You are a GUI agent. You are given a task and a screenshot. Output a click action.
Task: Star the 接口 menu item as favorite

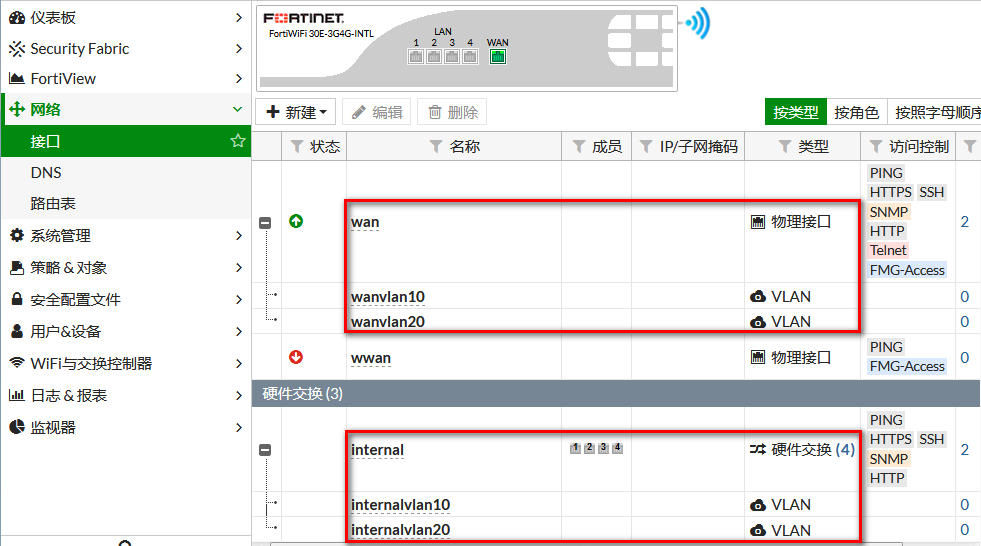tap(238, 141)
